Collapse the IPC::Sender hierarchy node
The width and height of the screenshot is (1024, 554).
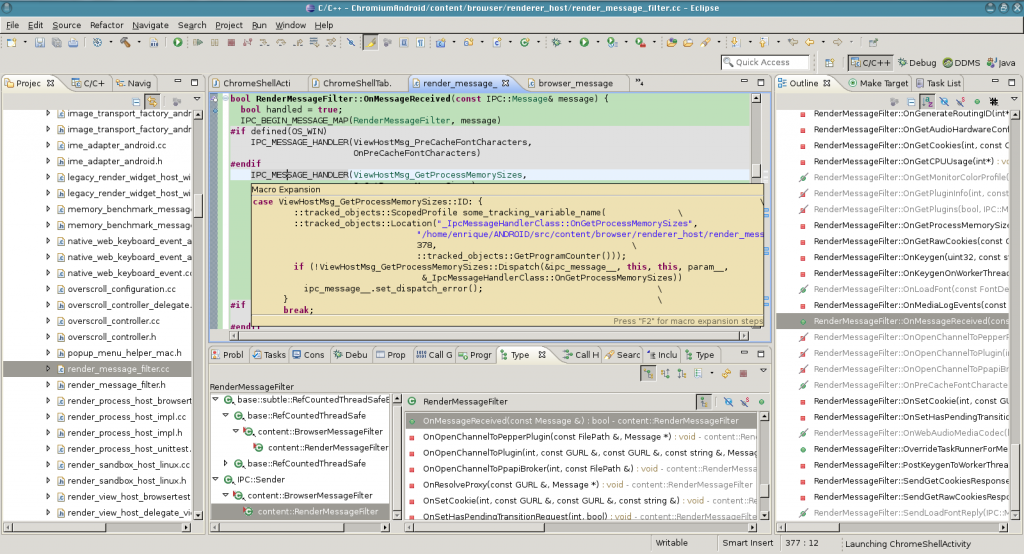(216, 480)
